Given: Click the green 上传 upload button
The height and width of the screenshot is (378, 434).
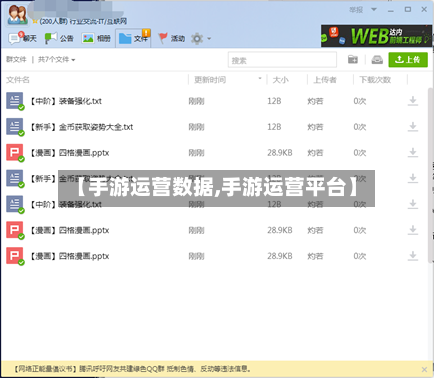Looking at the screenshot, I should 408,60.
